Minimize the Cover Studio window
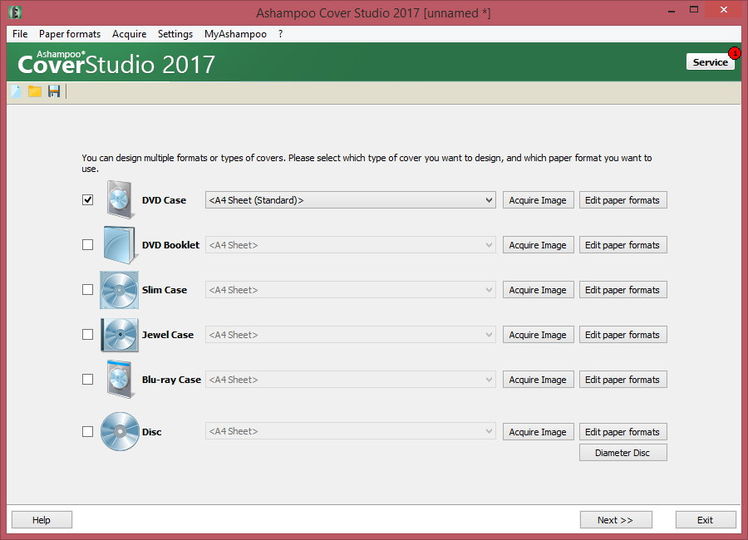This screenshot has height=540, width=748. point(672,10)
